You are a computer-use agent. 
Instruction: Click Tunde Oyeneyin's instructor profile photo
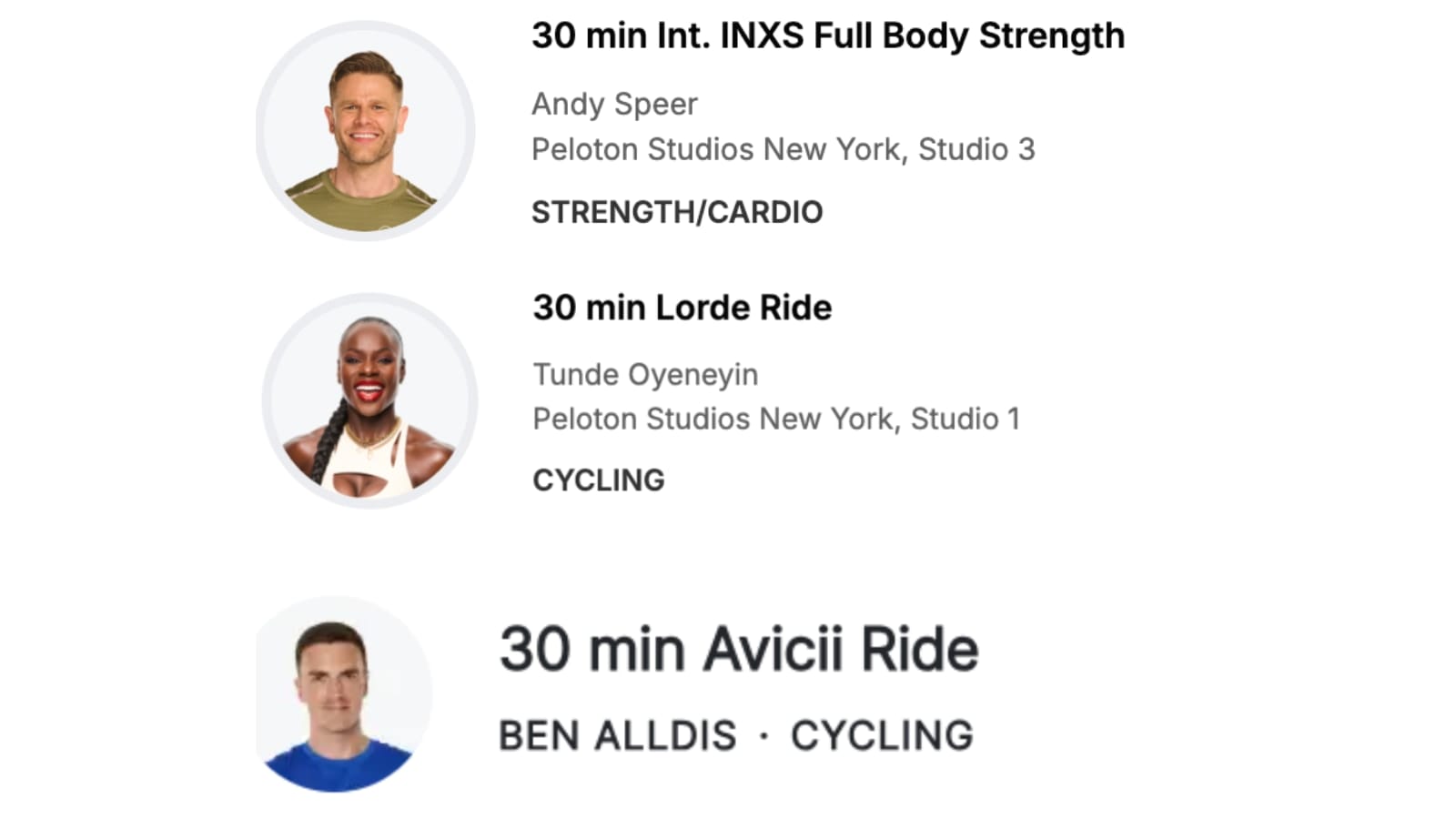(x=369, y=400)
